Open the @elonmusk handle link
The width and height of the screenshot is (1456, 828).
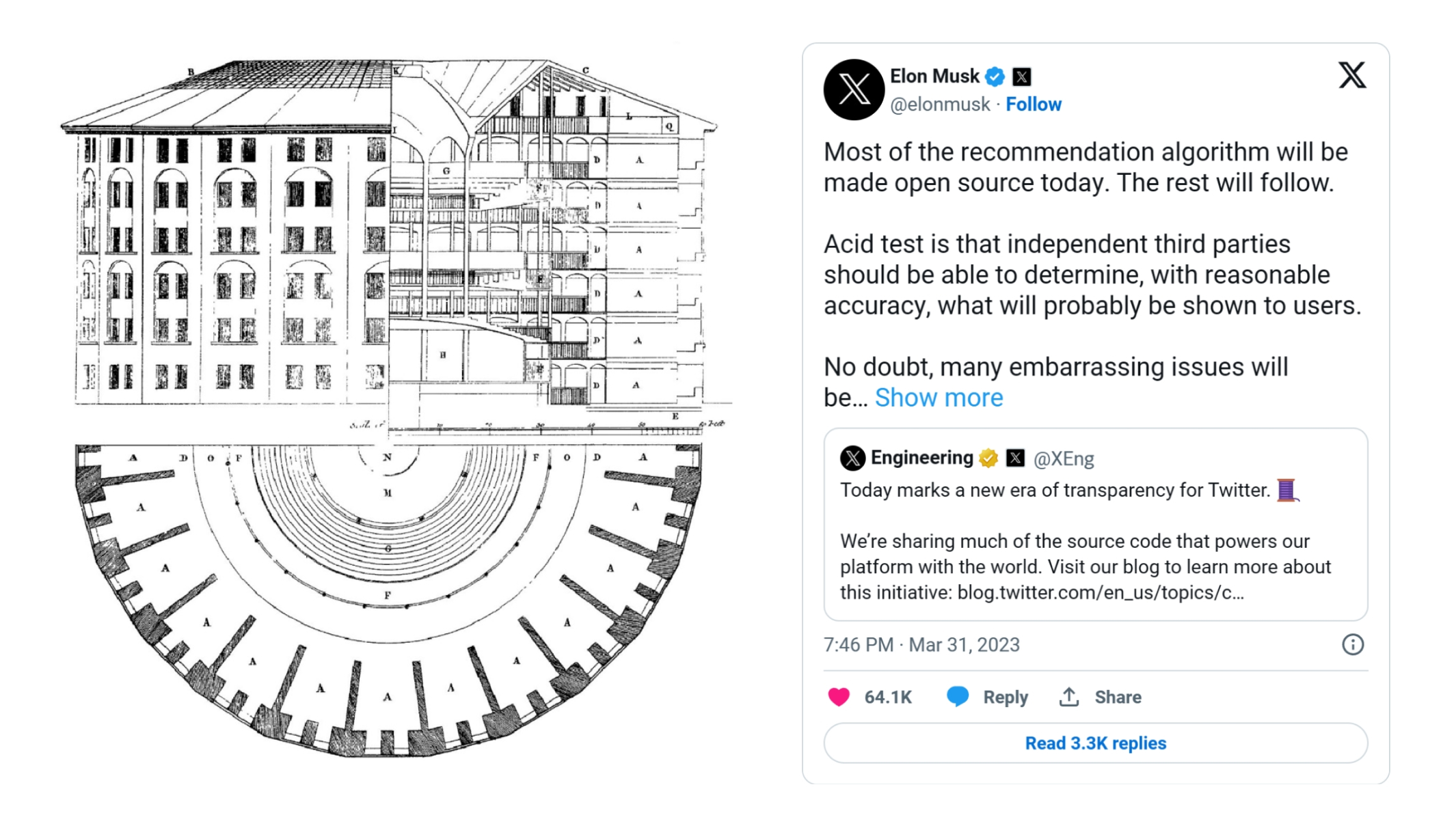click(940, 105)
